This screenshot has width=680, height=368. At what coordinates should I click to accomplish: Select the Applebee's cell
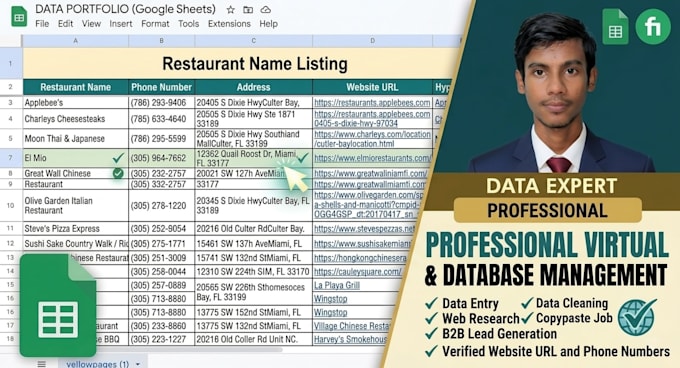[x=75, y=103]
